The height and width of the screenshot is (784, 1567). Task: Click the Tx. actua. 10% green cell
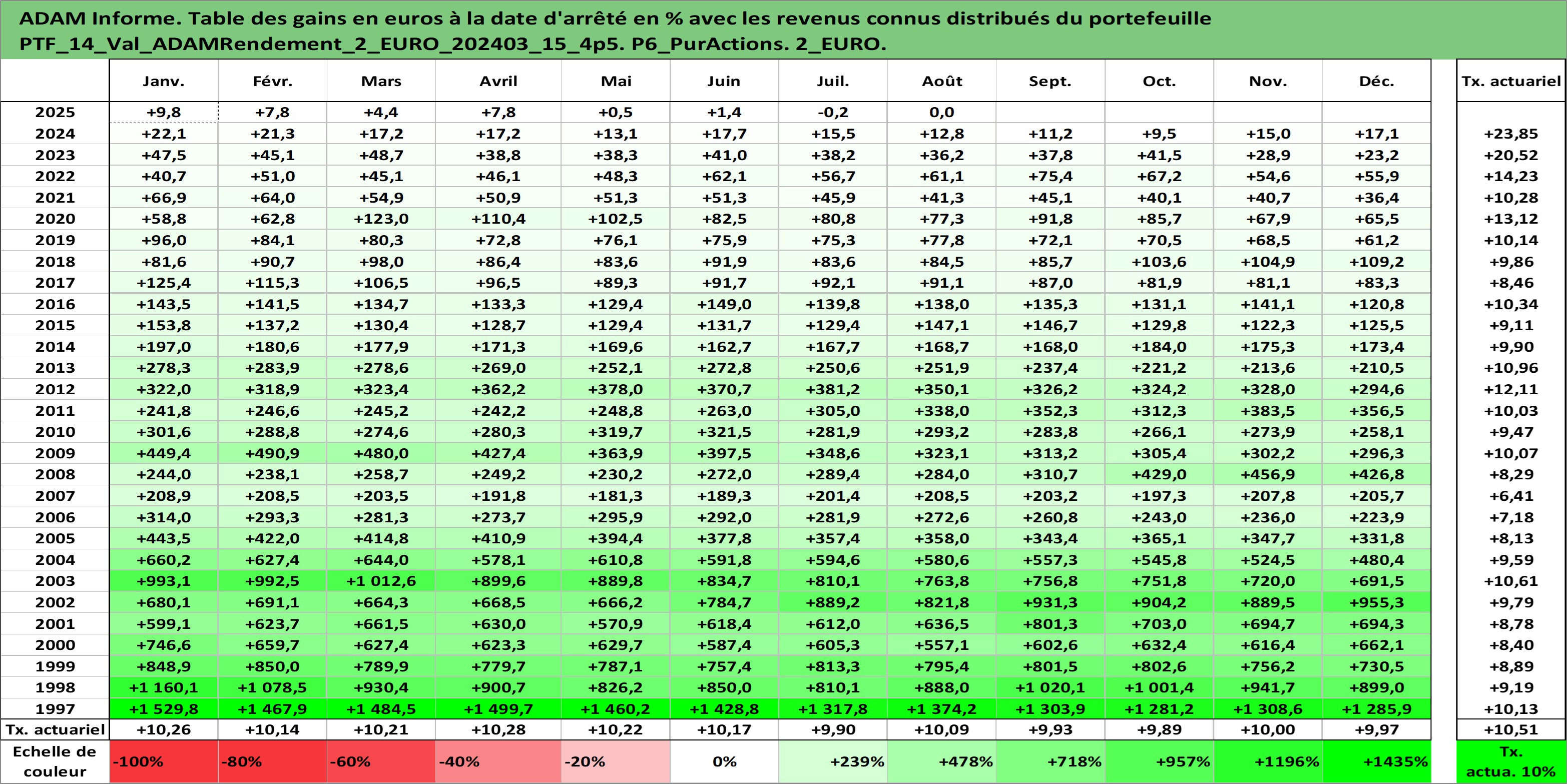coord(1511,761)
